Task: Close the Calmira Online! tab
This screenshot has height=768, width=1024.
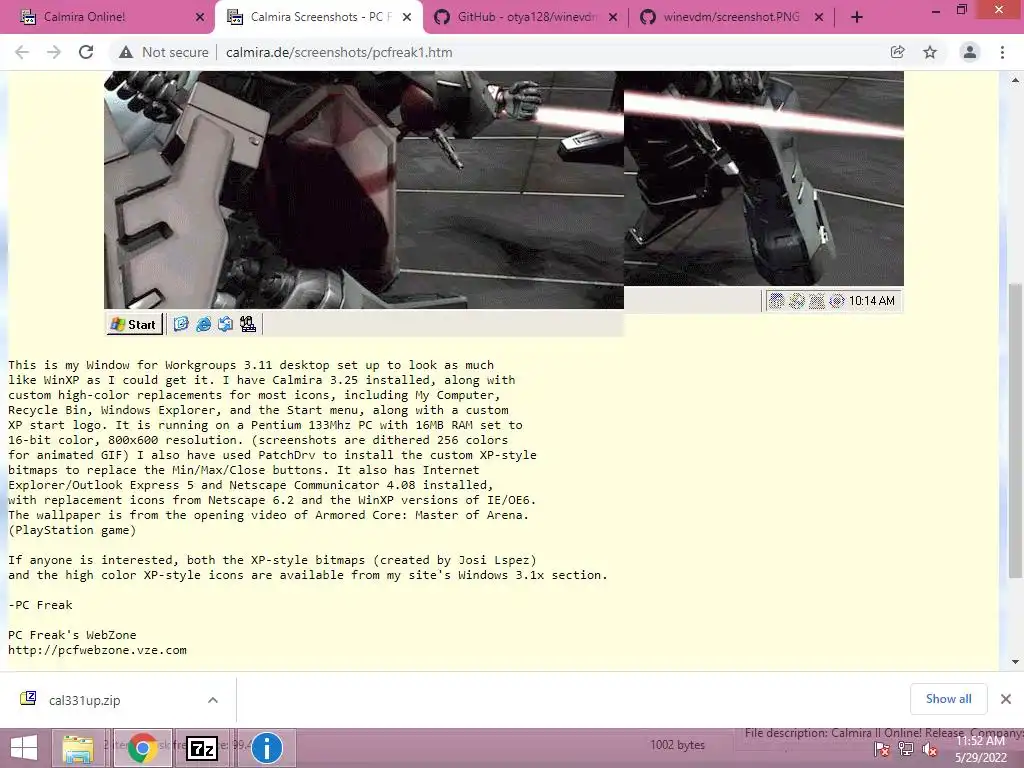Action: point(200,18)
